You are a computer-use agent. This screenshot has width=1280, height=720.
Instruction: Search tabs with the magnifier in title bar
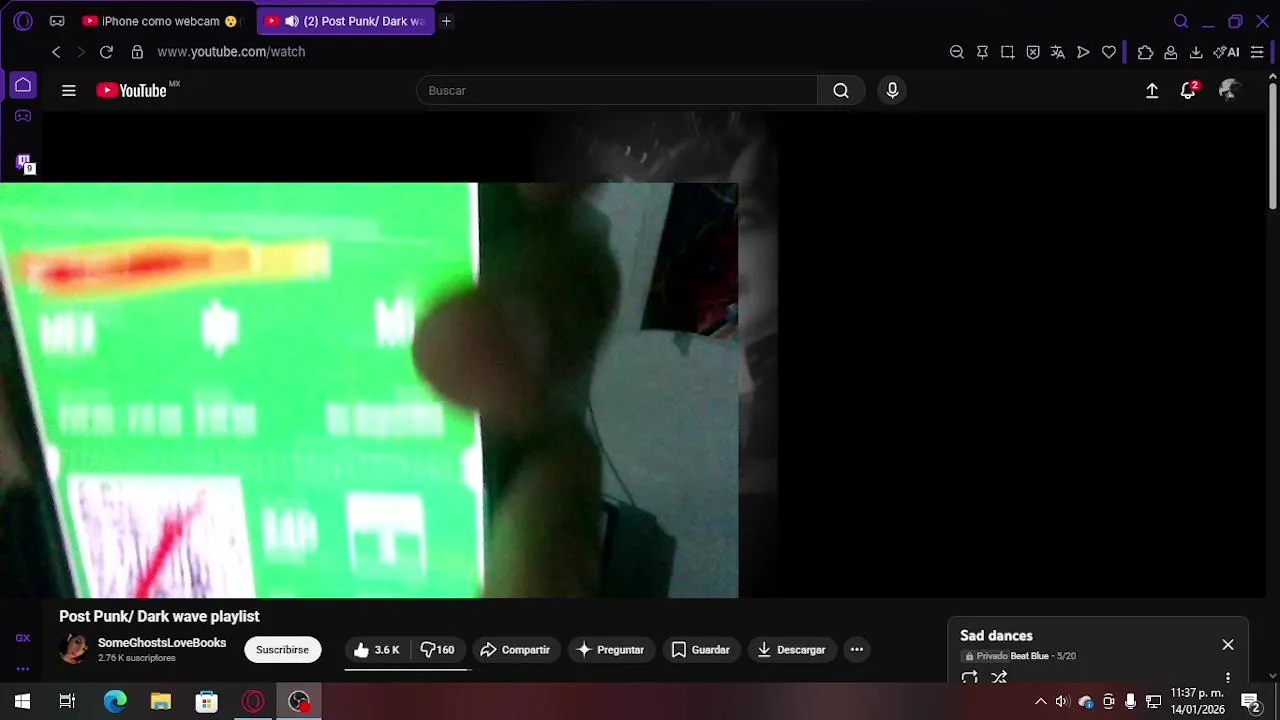pos(1181,21)
